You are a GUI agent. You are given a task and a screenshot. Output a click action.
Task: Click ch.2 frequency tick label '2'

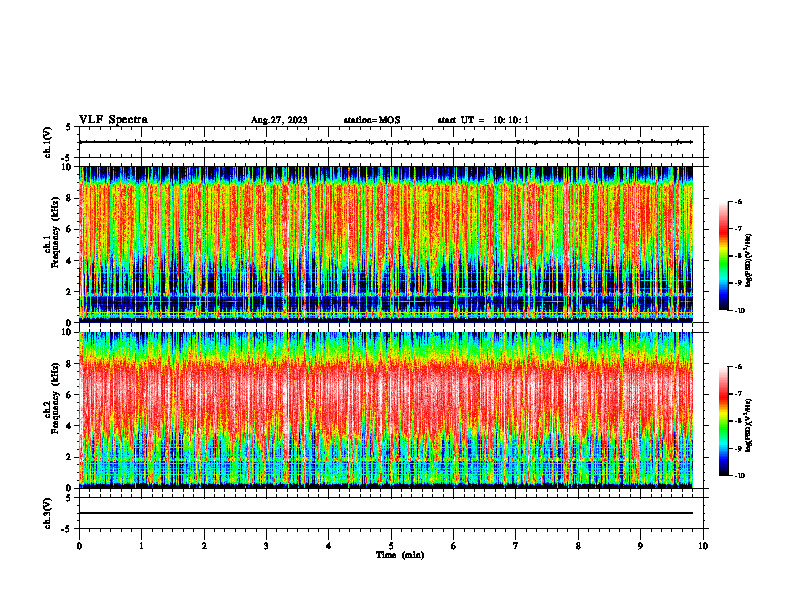[69, 457]
